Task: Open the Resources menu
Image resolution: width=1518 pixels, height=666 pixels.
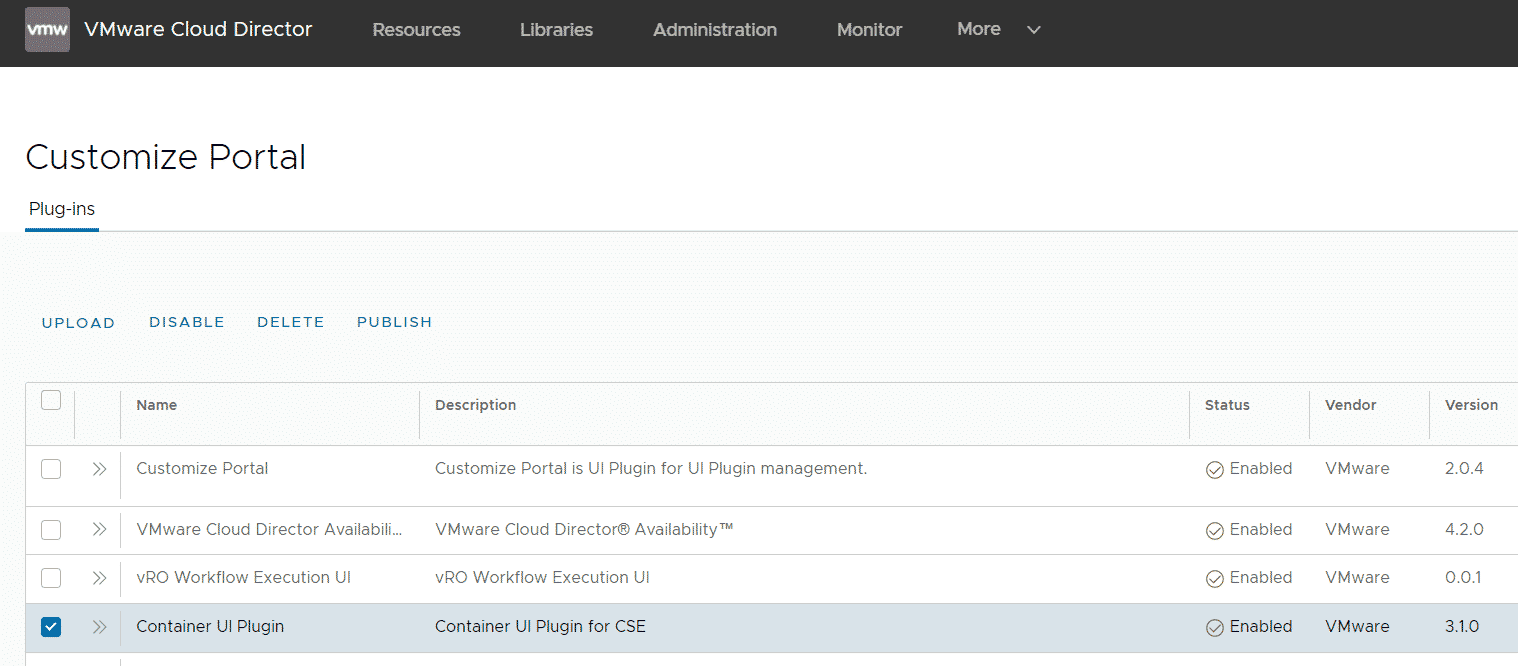Action: pyautogui.click(x=416, y=30)
